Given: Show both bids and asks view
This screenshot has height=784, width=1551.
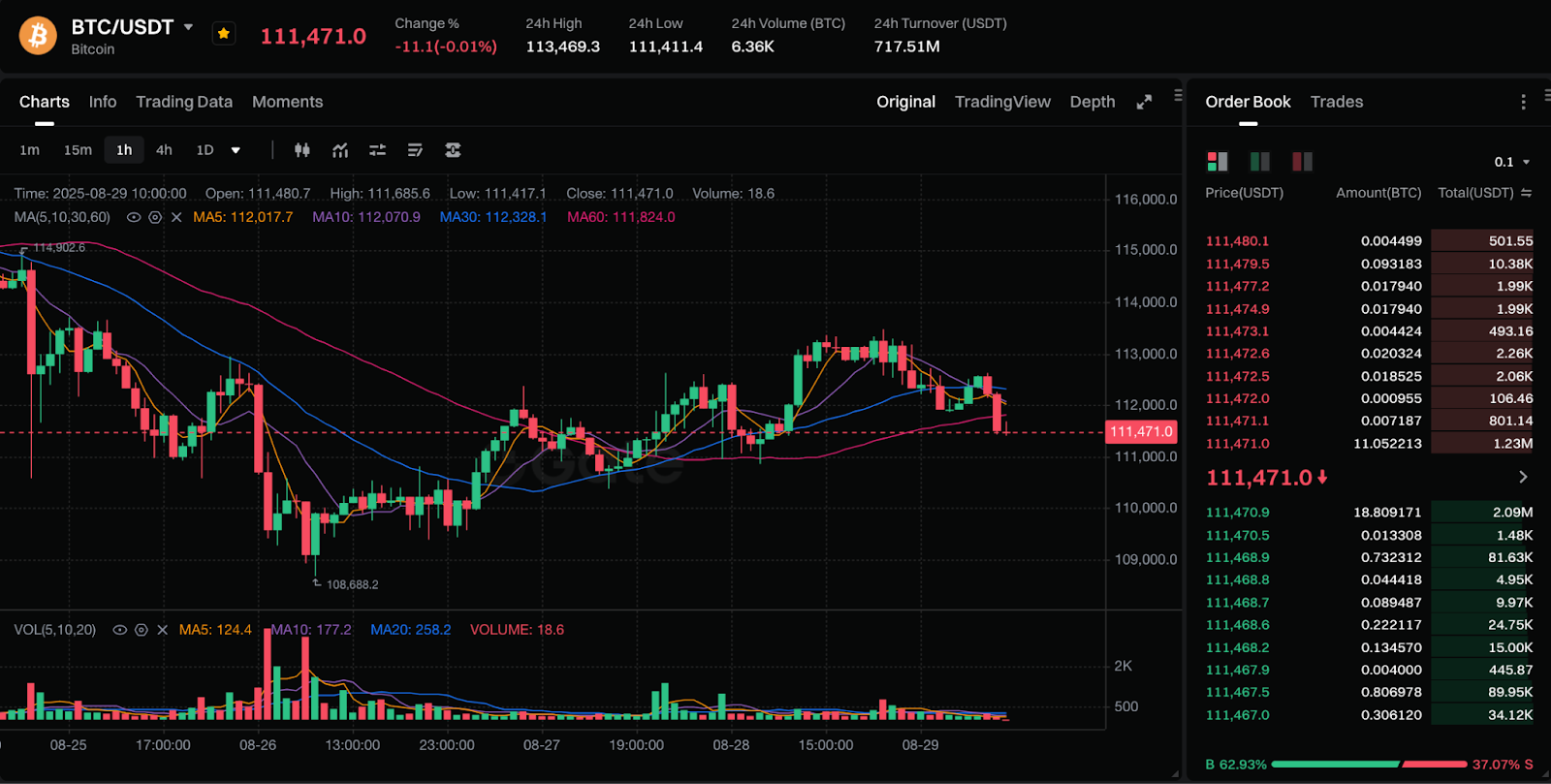Looking at the screenshot, I should [1218, 162].
